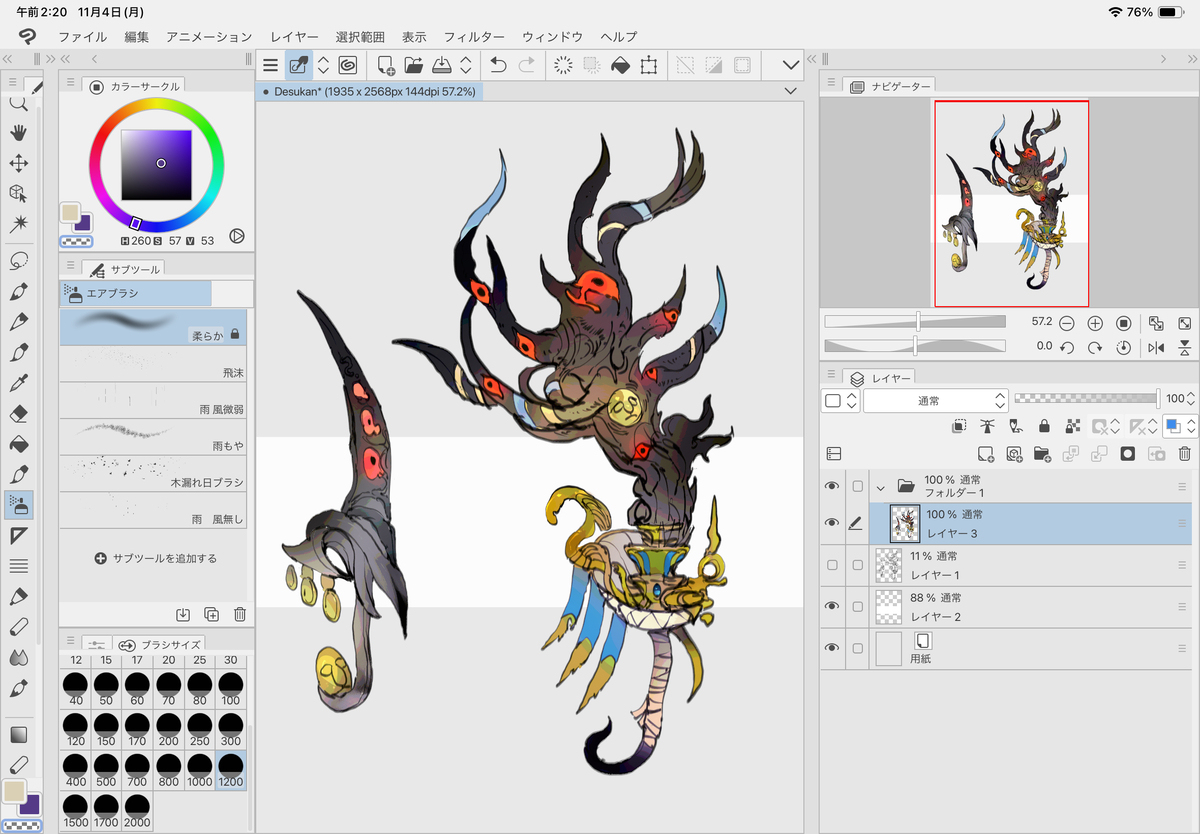The height and width of the screenshot is (834, 1200).
Task: Tick the checkbox beside レイヤー 2
Action: tap(857, 606)
